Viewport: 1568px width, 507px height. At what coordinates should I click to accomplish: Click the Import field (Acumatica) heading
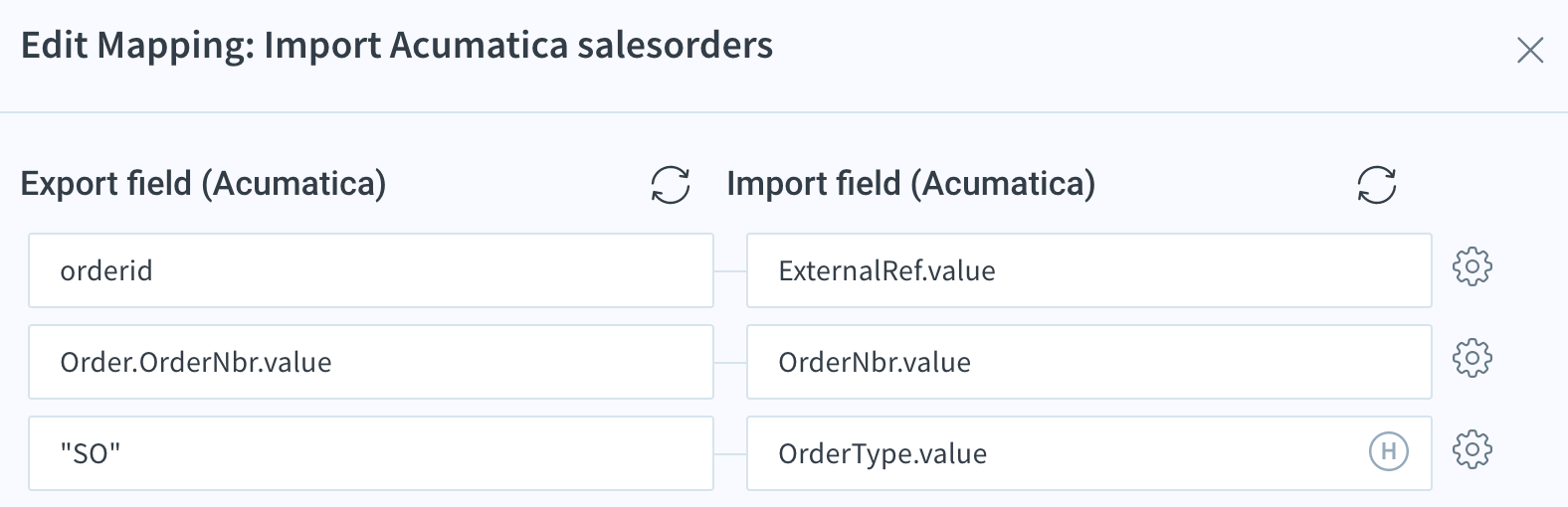(911, 184)
